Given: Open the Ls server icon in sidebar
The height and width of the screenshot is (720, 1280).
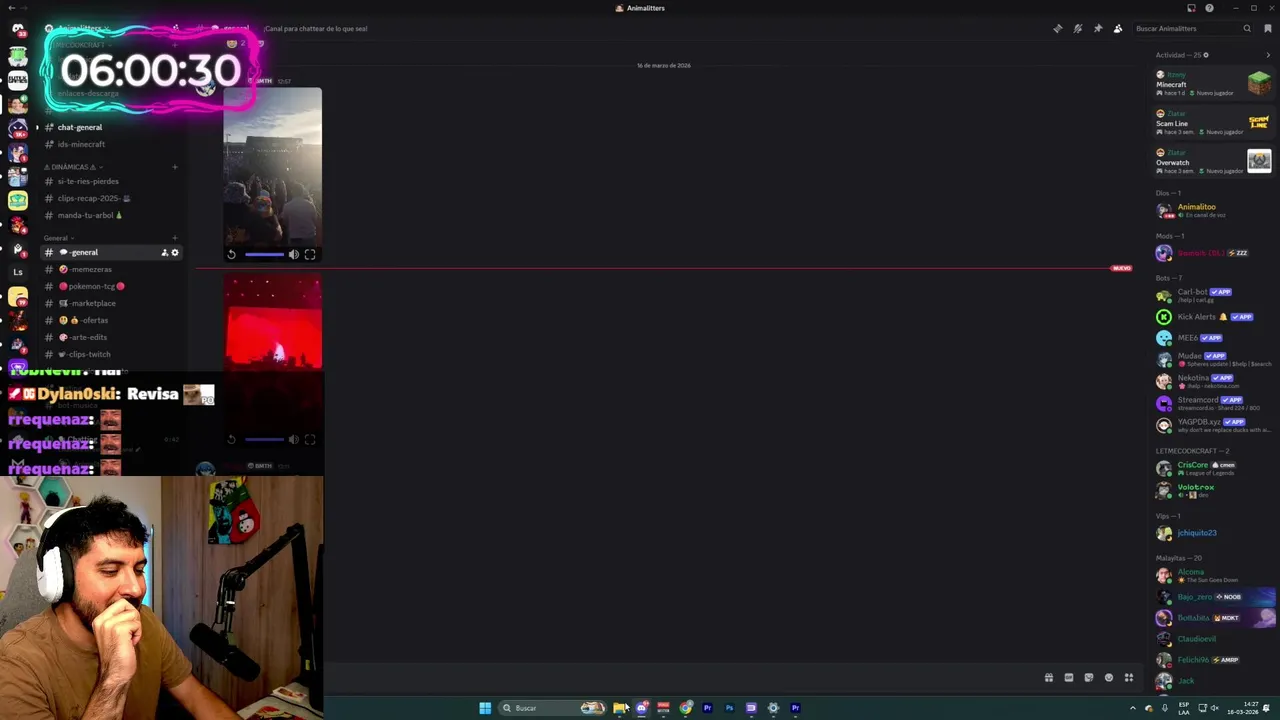Looking at the screenshot, I should click(x=17, y=272).
